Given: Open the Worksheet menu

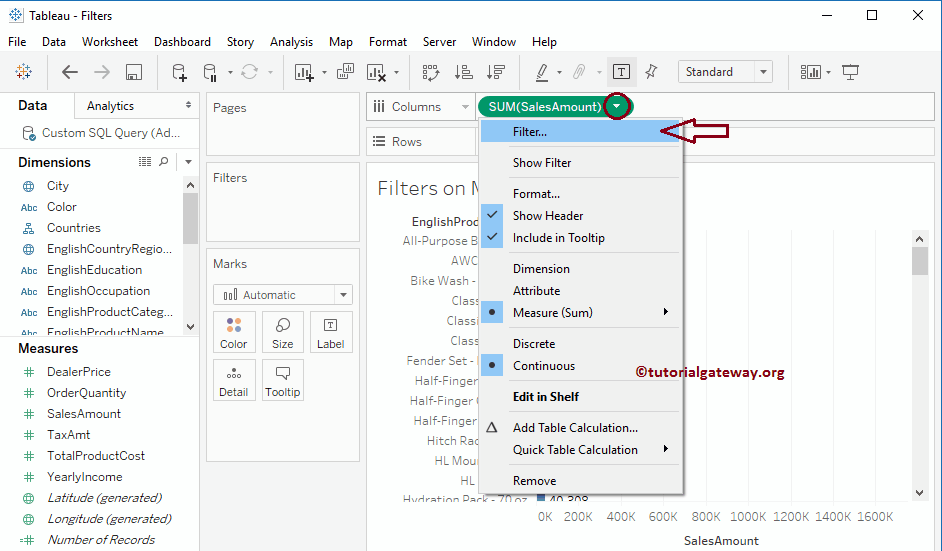Looking at the screenshot, I should coord(110,41).
